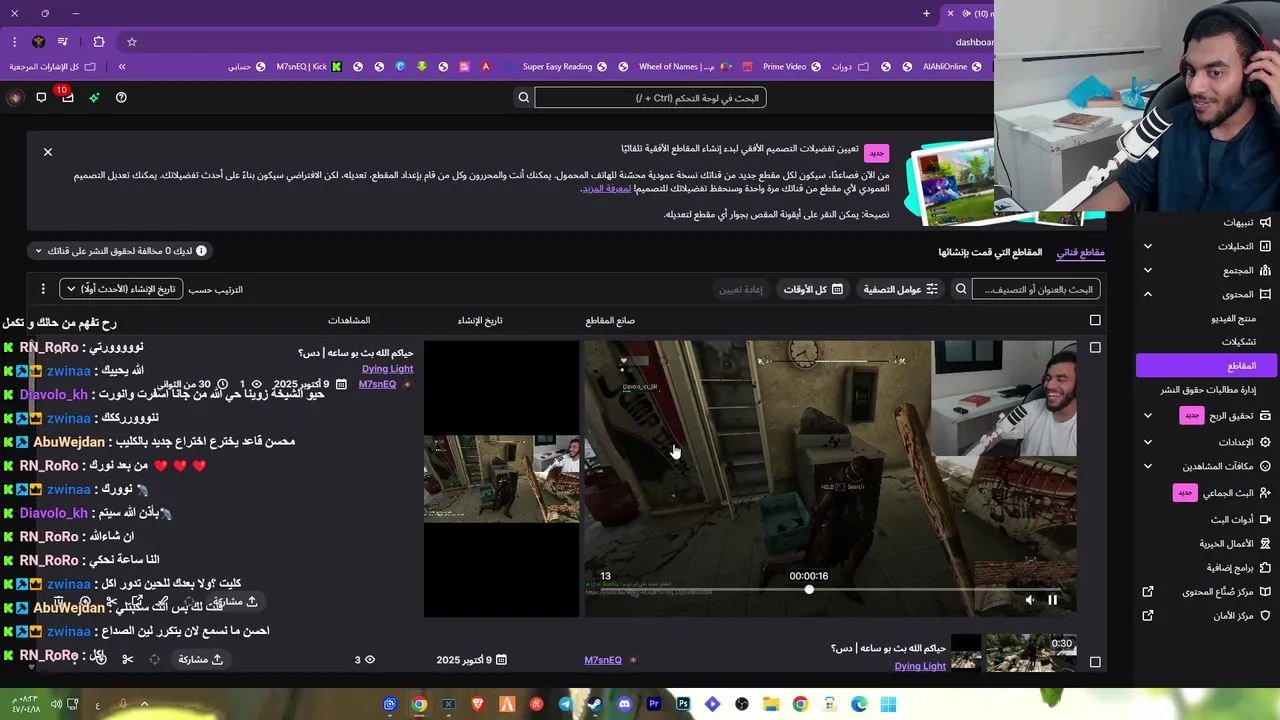The image size is (1280, 720).
Task: Switch to the مقاطع قناتي tab
Action: tap(1081, 252)
